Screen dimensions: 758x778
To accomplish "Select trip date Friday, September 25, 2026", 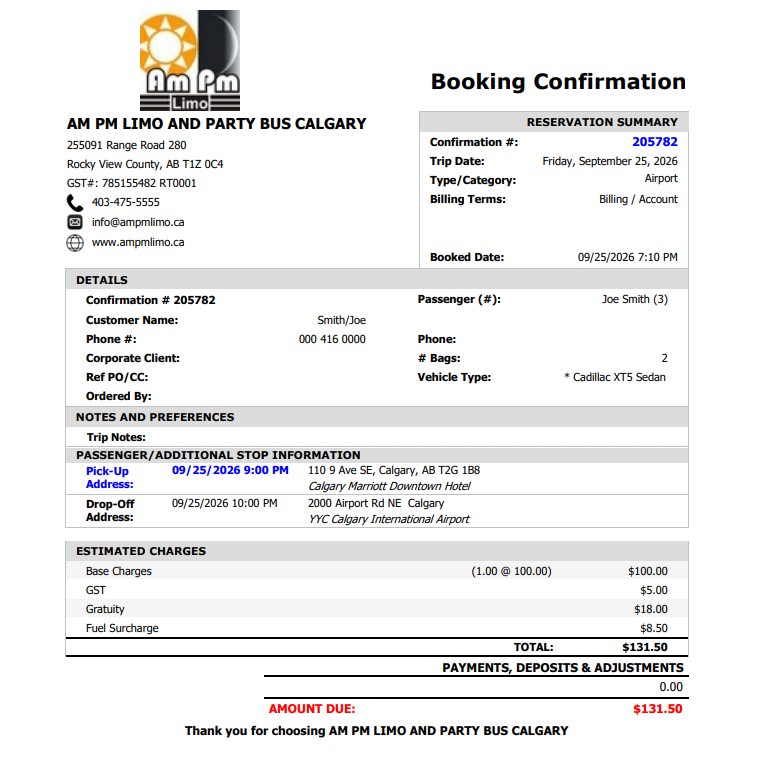I will click(610, 161).
